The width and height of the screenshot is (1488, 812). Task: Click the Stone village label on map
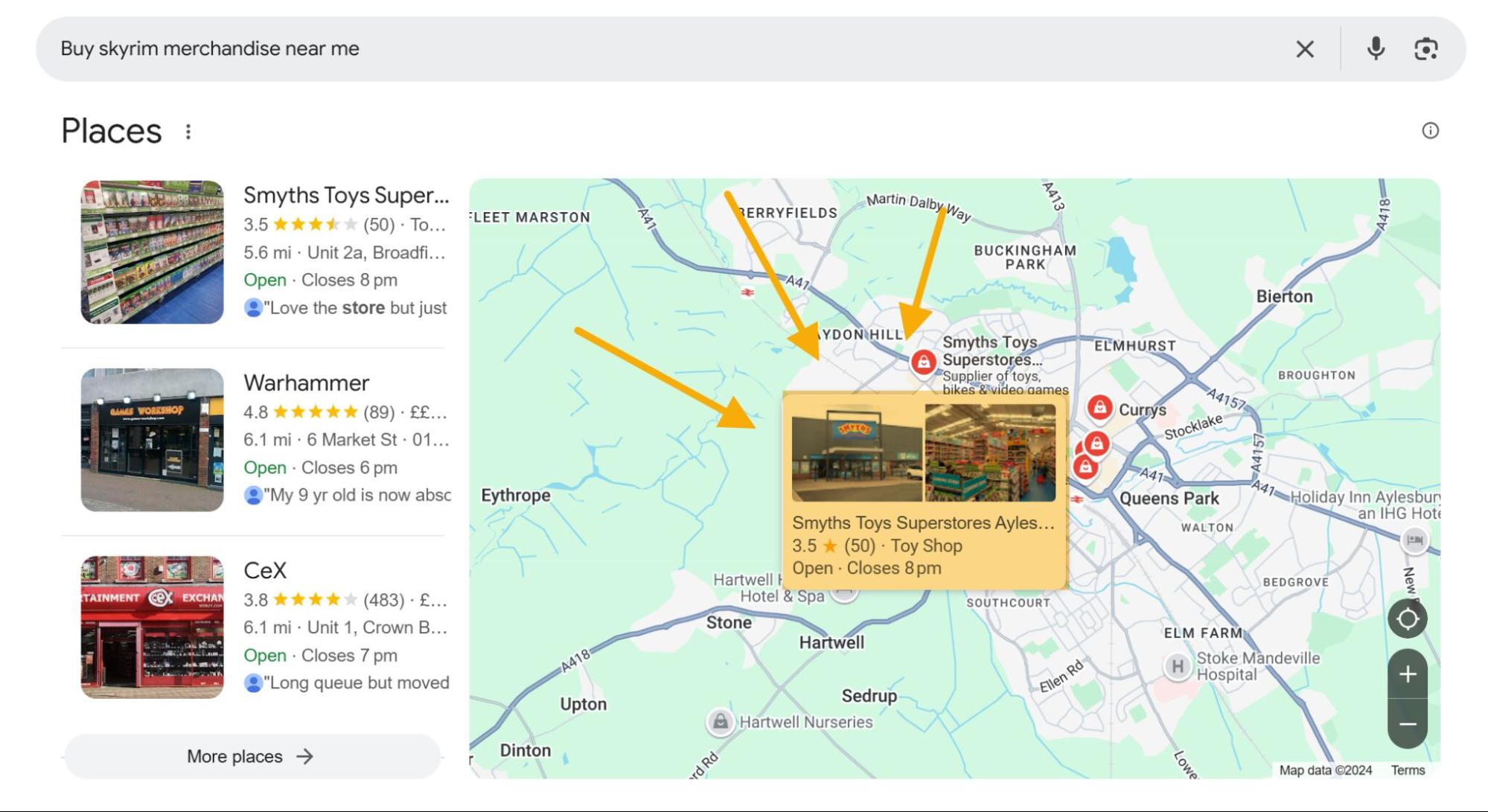728,622
